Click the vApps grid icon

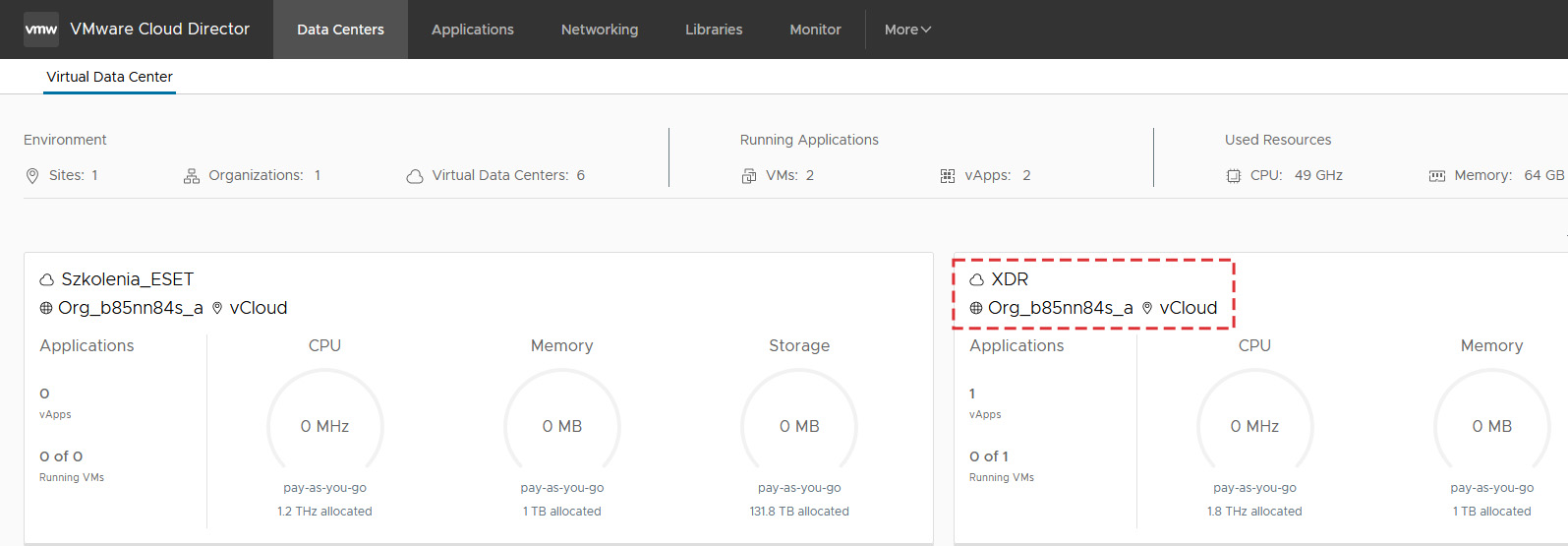948,176
